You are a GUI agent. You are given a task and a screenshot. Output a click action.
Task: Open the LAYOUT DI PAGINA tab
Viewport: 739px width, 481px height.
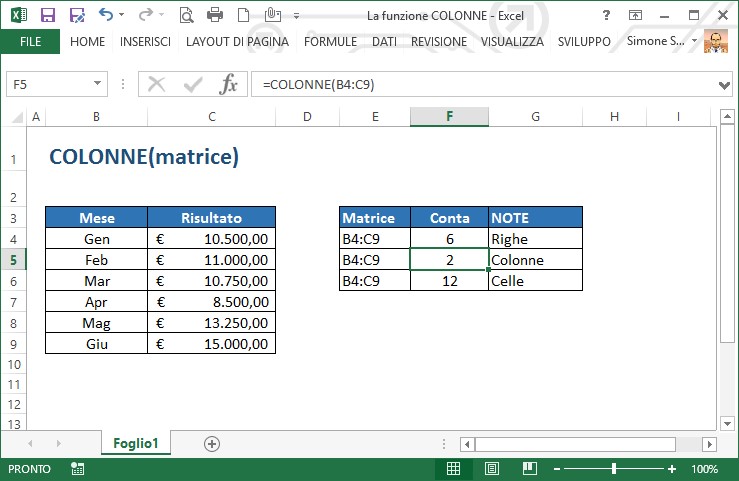237,41
